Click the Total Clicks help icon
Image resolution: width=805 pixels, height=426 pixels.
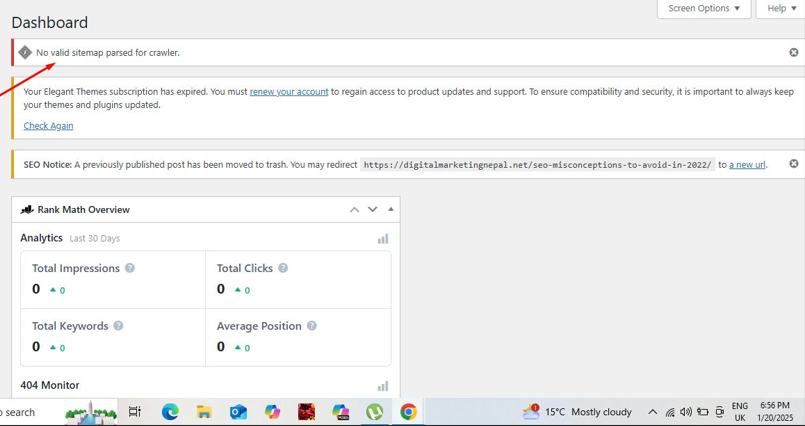coord(283,268)
